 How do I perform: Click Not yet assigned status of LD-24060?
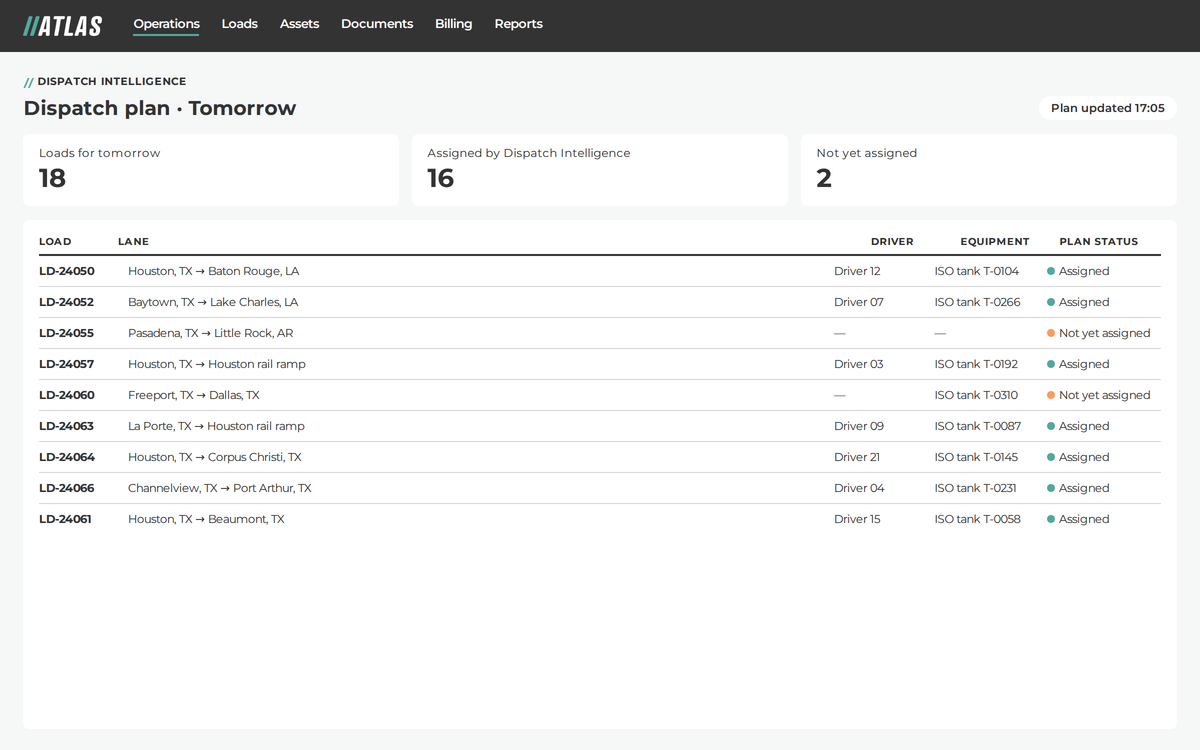pos(1098,395)
